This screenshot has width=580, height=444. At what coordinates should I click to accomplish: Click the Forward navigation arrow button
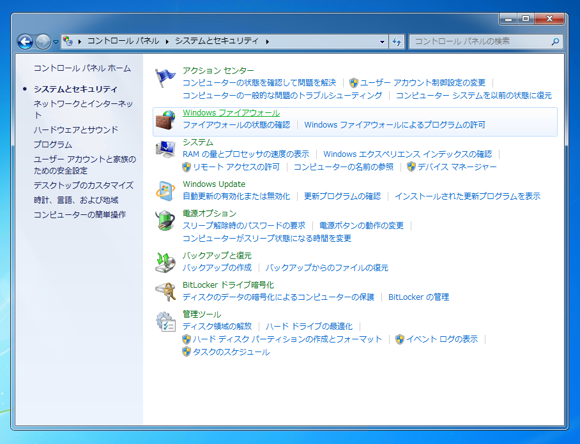(x=43, y=41)
